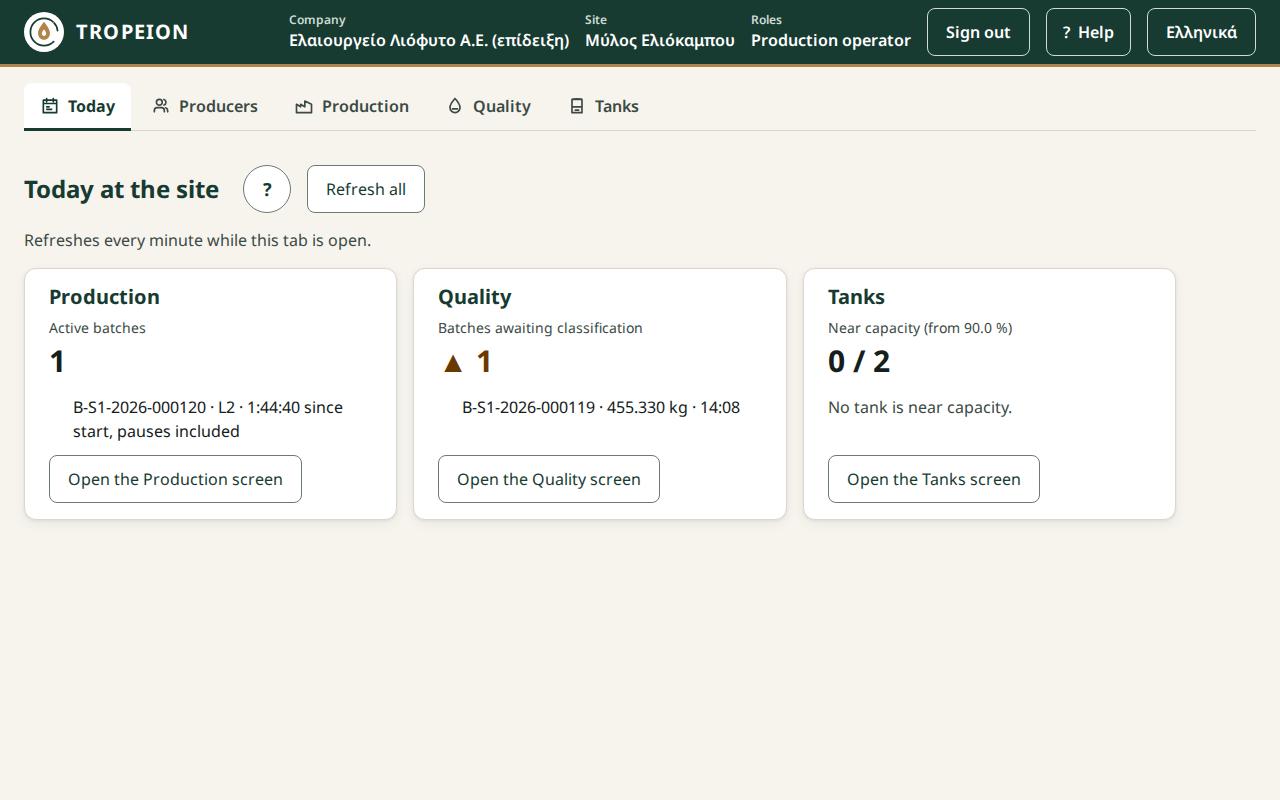This screenshot has height=800, width=1280.
Task: Click the Quality card title
Action: tap(475, 297)
